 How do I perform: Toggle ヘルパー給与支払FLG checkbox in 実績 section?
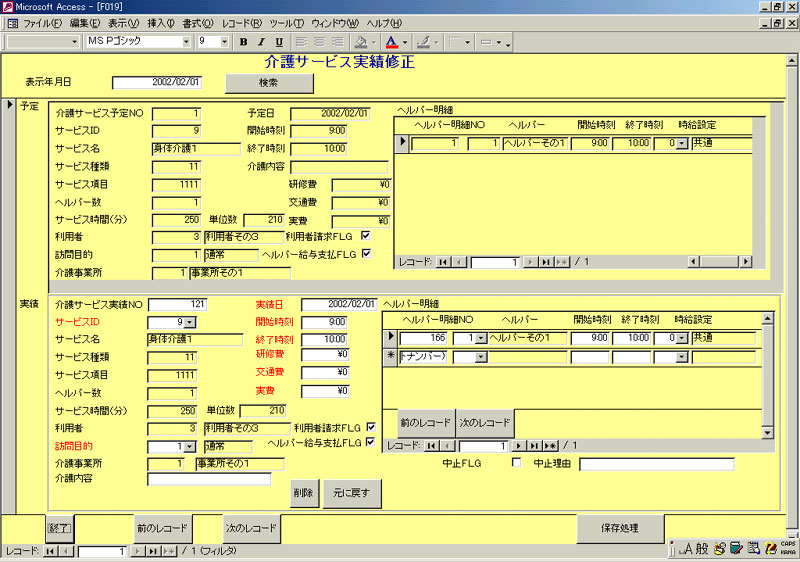371,442
